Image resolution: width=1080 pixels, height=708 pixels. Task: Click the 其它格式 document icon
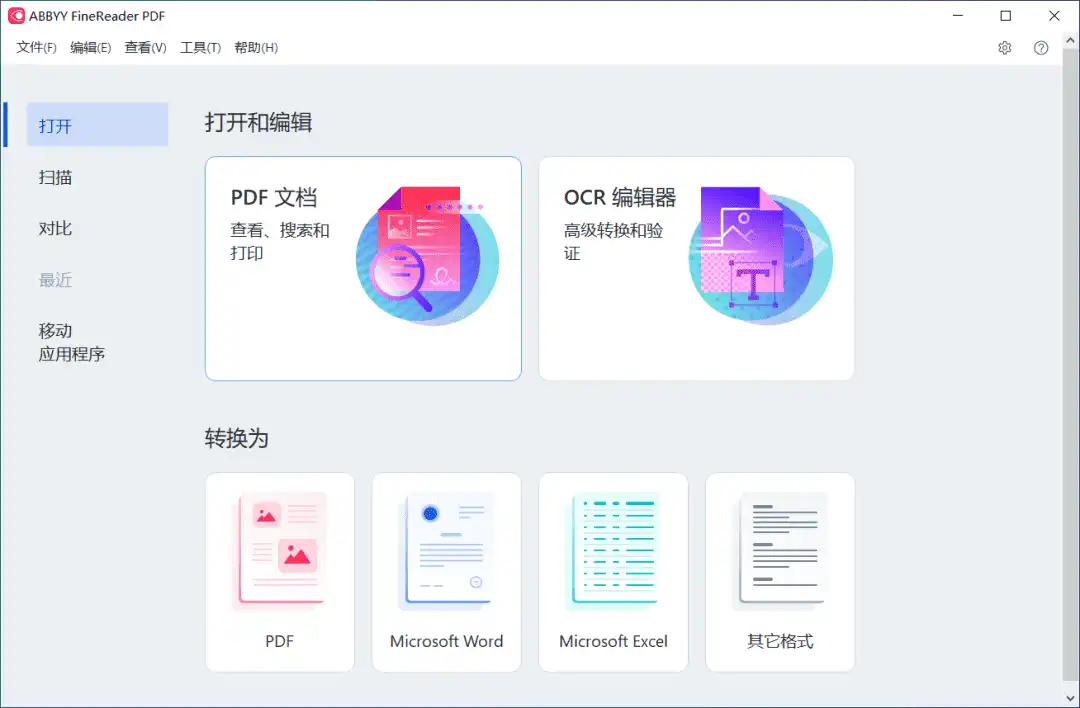tap(780, 552)
